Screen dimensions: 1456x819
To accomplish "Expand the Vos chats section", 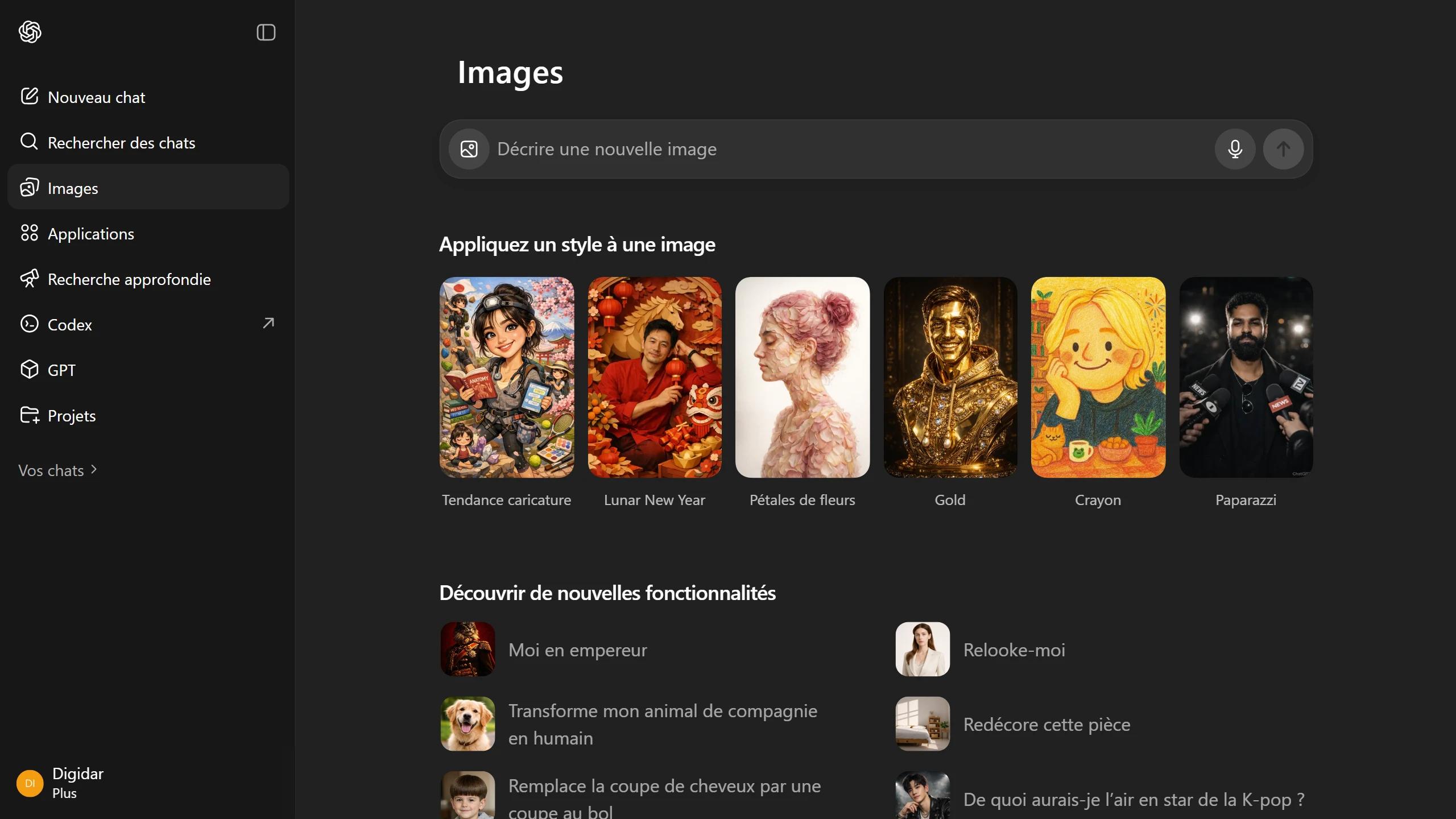I will click(x=58, y=470).
